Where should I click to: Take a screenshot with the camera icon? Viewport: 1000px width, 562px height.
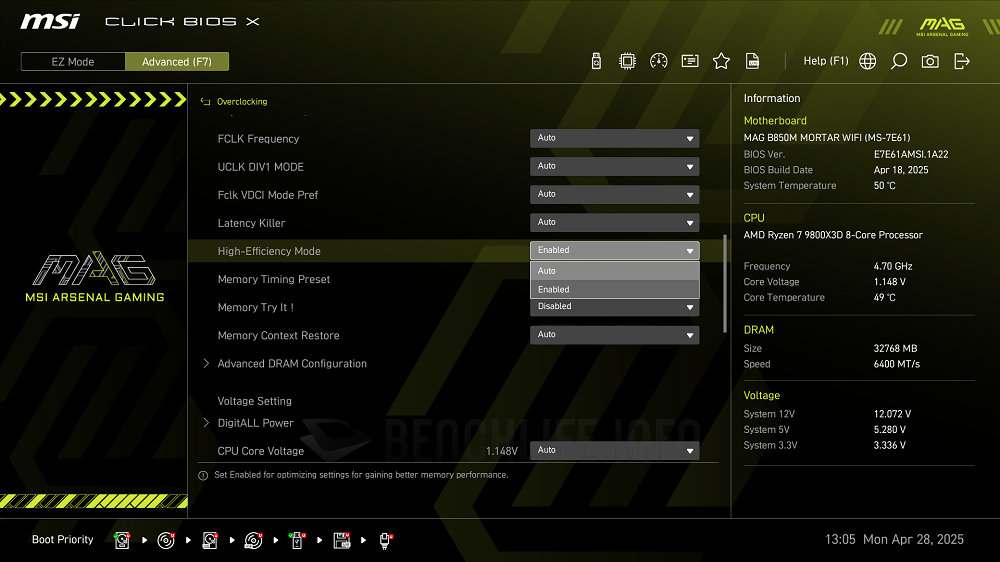pyautogui.click(x=930, y=61)
